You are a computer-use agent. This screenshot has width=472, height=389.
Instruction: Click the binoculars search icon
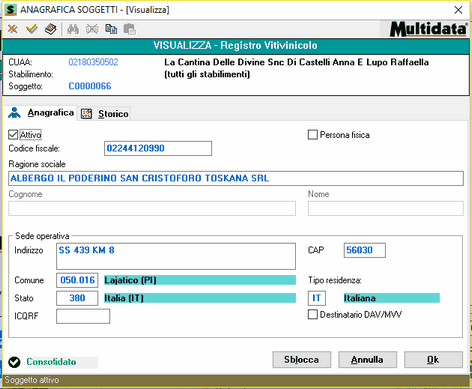click(x=73, y=29)
